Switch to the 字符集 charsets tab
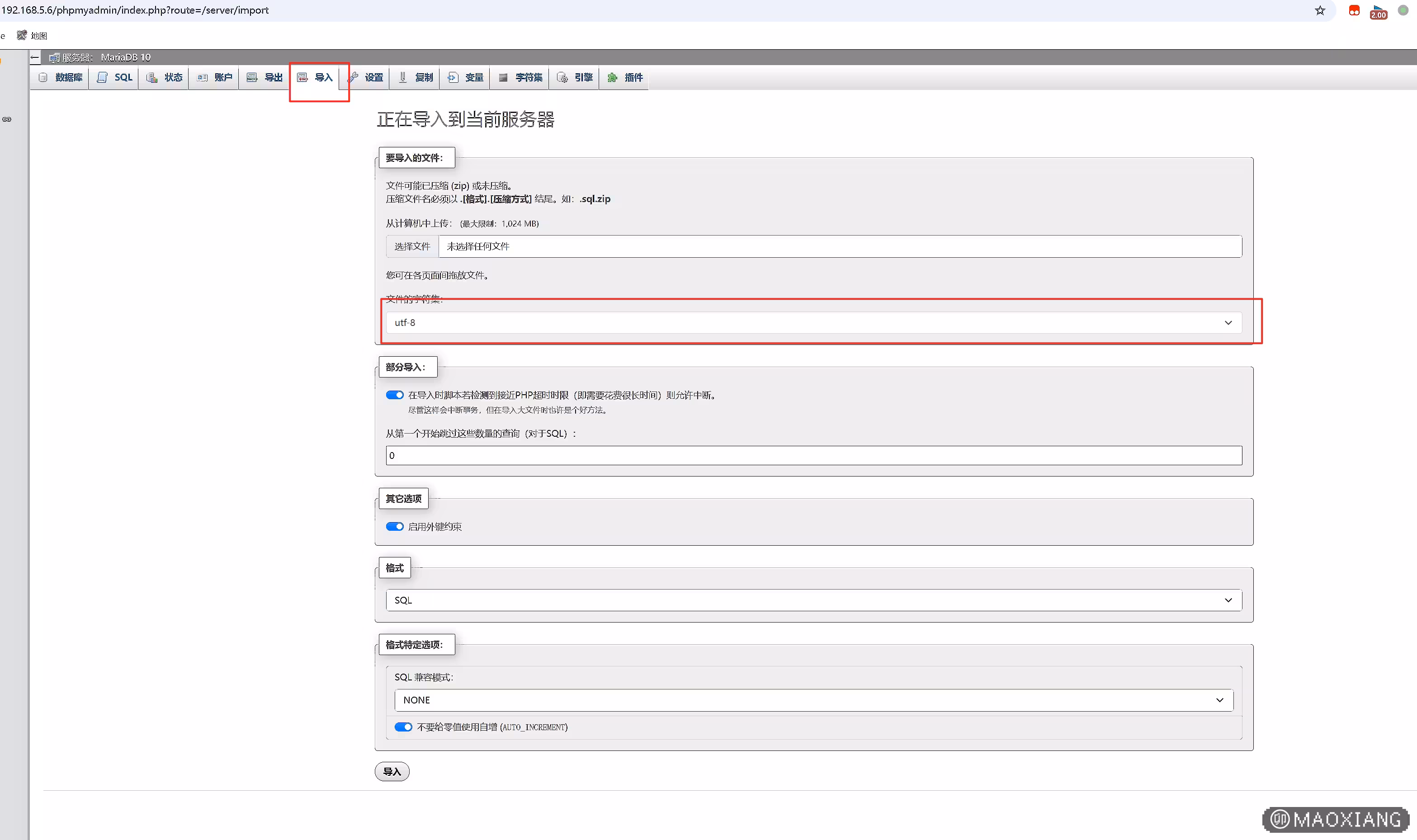 (520, 78)
